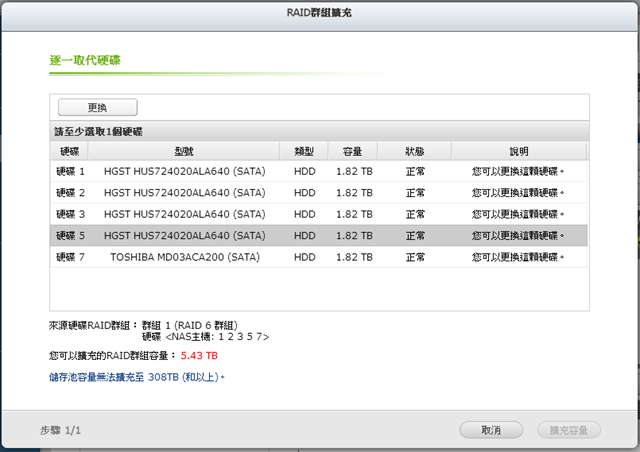Click the HGST model cell in 硬碟 3 row

point(184,214)
